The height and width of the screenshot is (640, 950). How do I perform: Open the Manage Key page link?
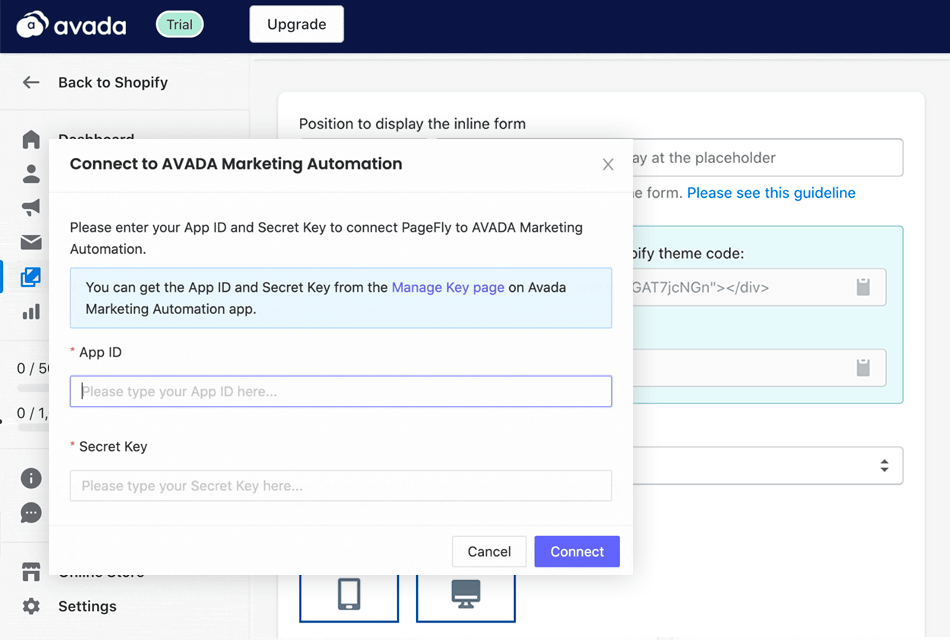point(448,287)
